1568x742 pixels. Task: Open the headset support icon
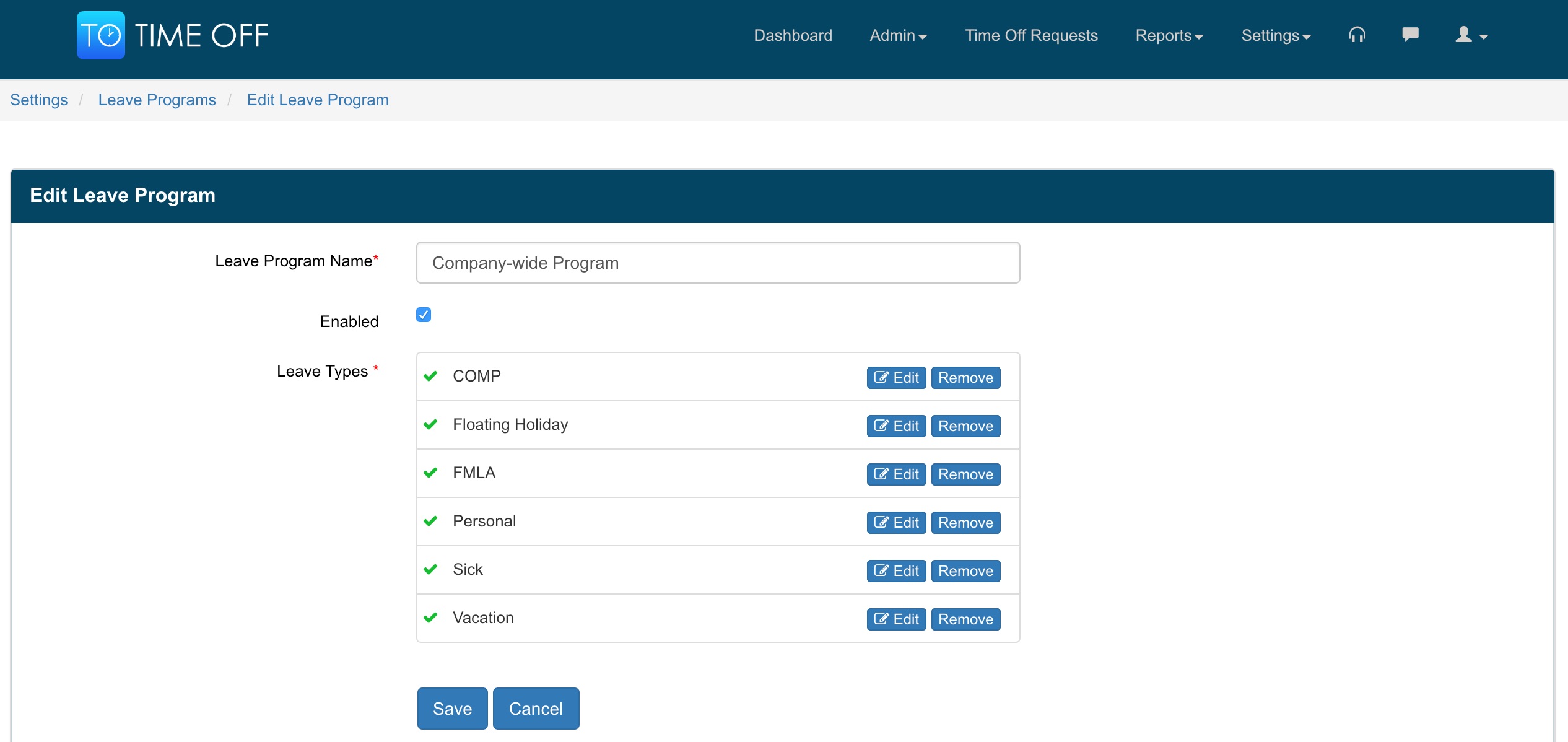click(1357, 35)
